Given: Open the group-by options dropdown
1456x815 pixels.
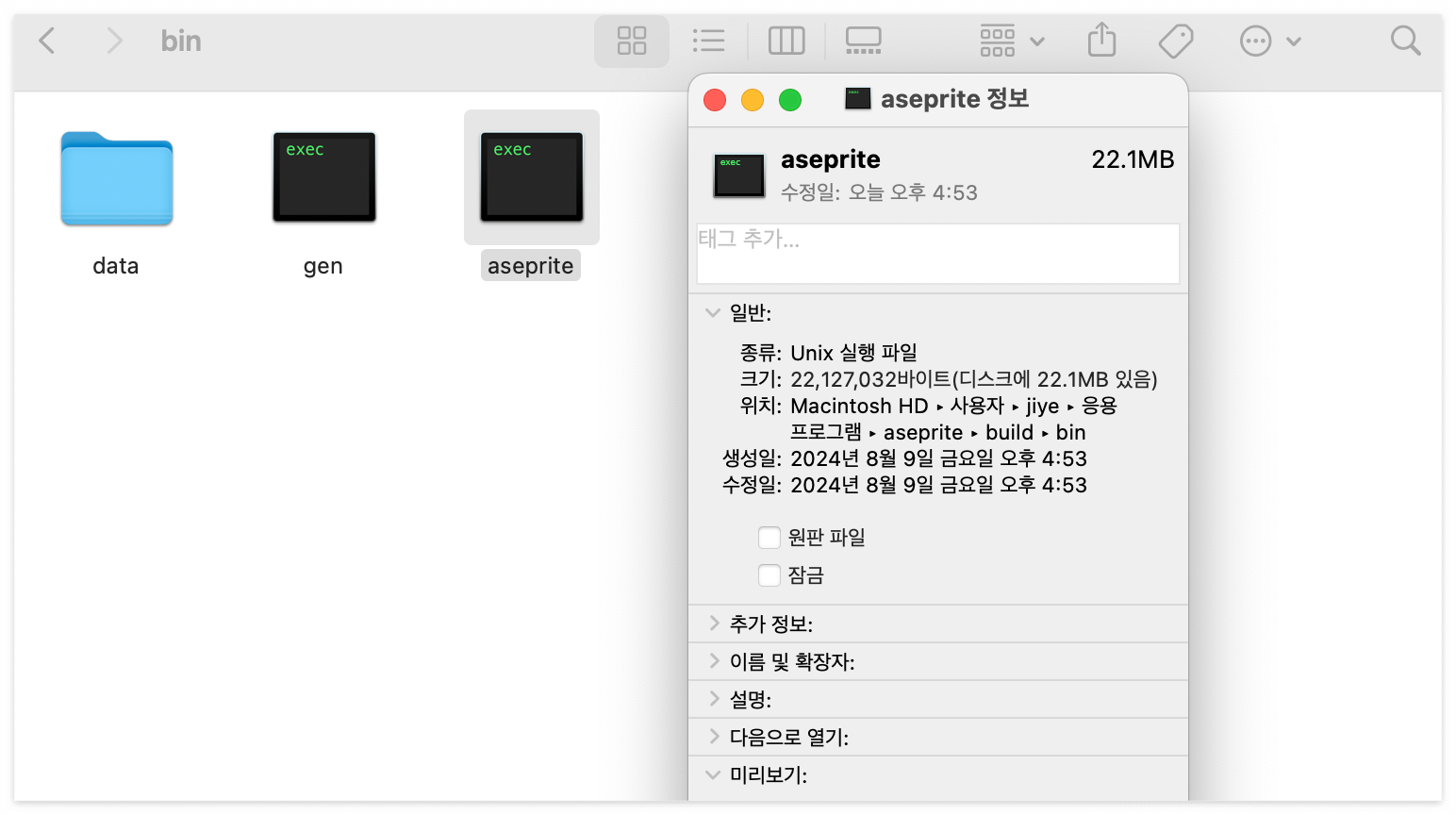Looking at the screenshot, I should pos(1012,41).
